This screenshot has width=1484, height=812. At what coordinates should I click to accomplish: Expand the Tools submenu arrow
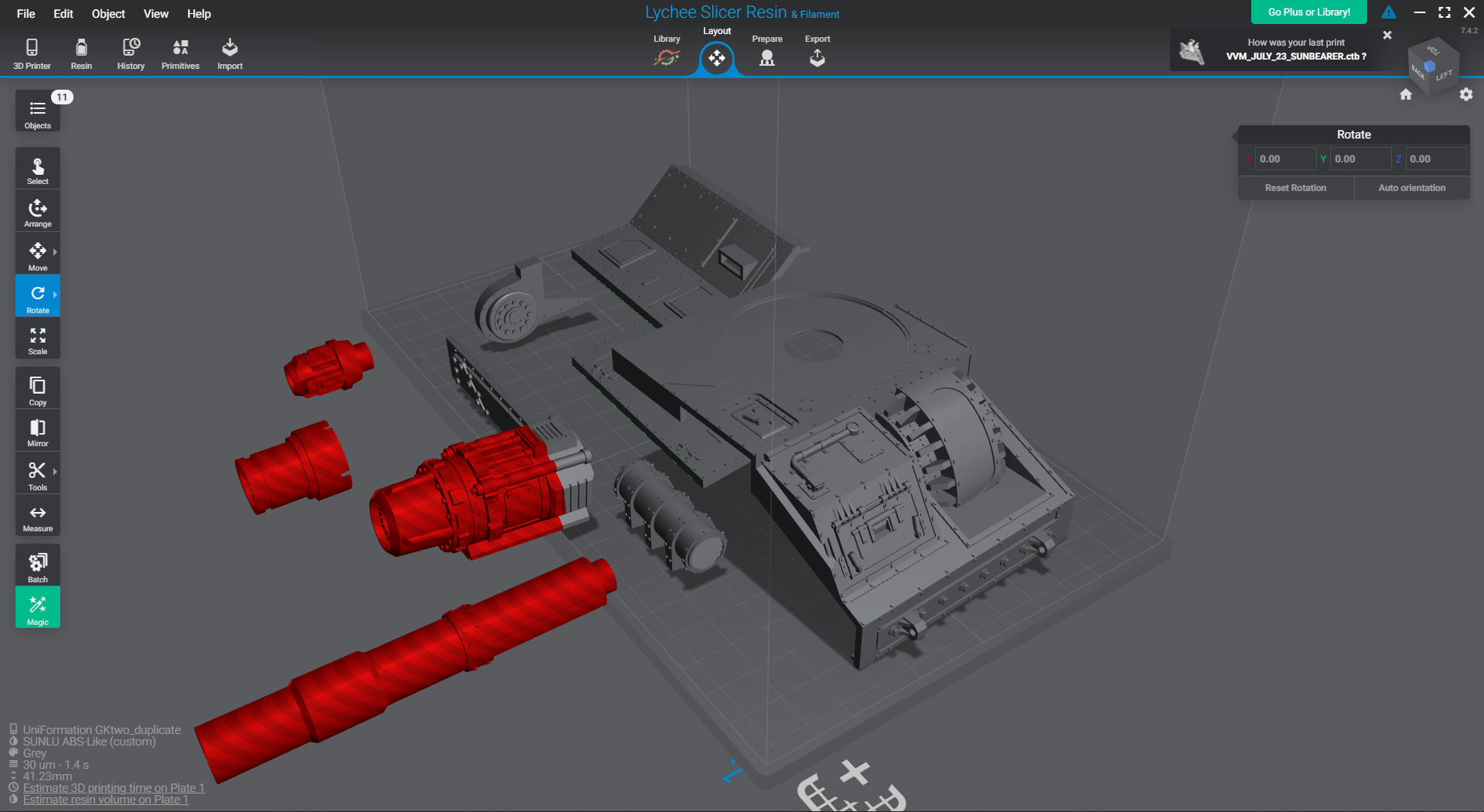[x=55, y=472]
